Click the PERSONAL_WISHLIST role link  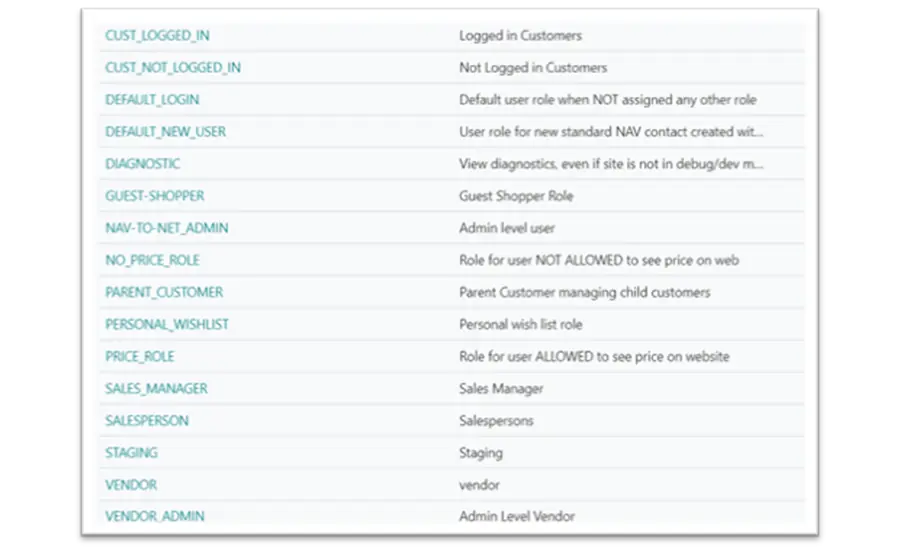click(x=167, y=325)
